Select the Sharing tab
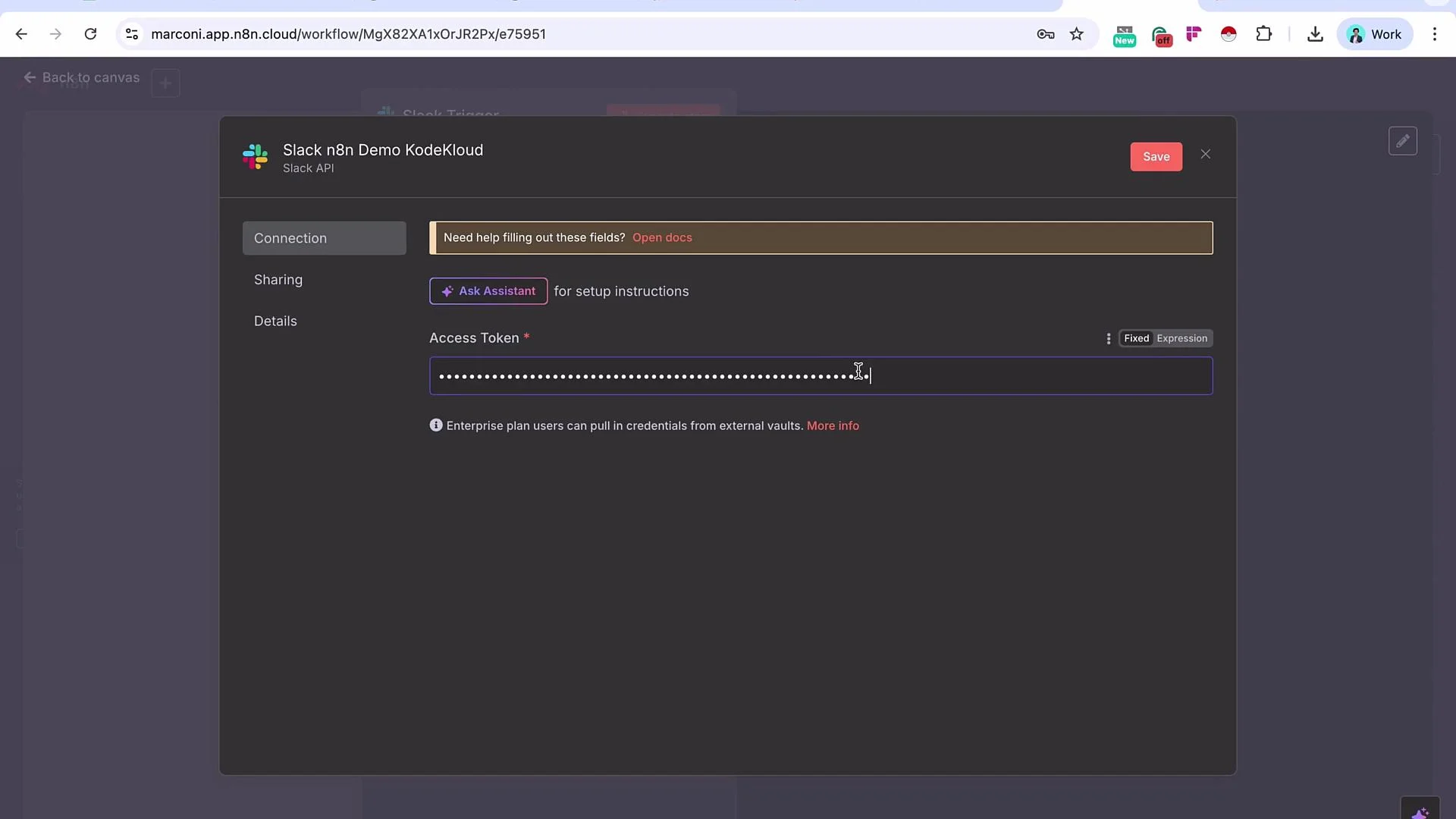1456x819 pixels. point(325,280)
